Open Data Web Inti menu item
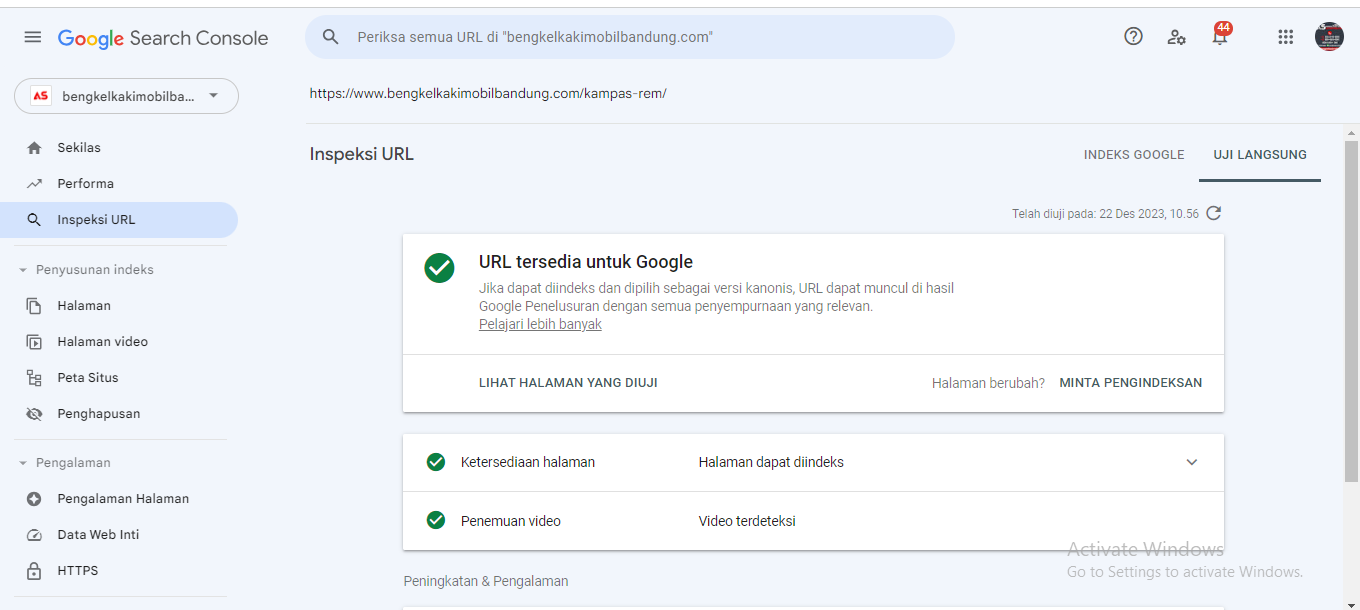Screen dimensions: 1360x610 click(119, 535)
